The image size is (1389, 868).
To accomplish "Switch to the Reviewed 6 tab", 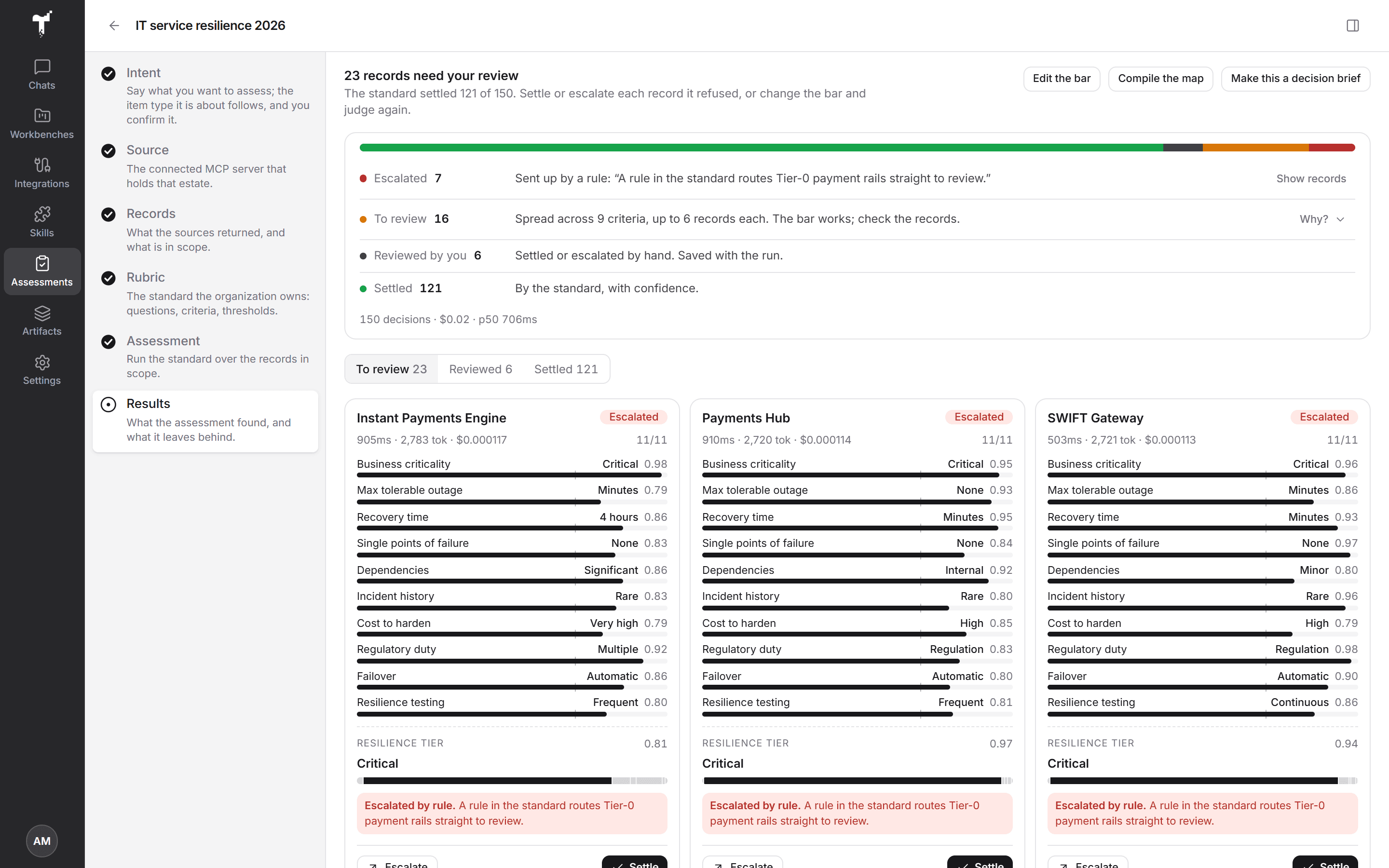I will (480, 369).
